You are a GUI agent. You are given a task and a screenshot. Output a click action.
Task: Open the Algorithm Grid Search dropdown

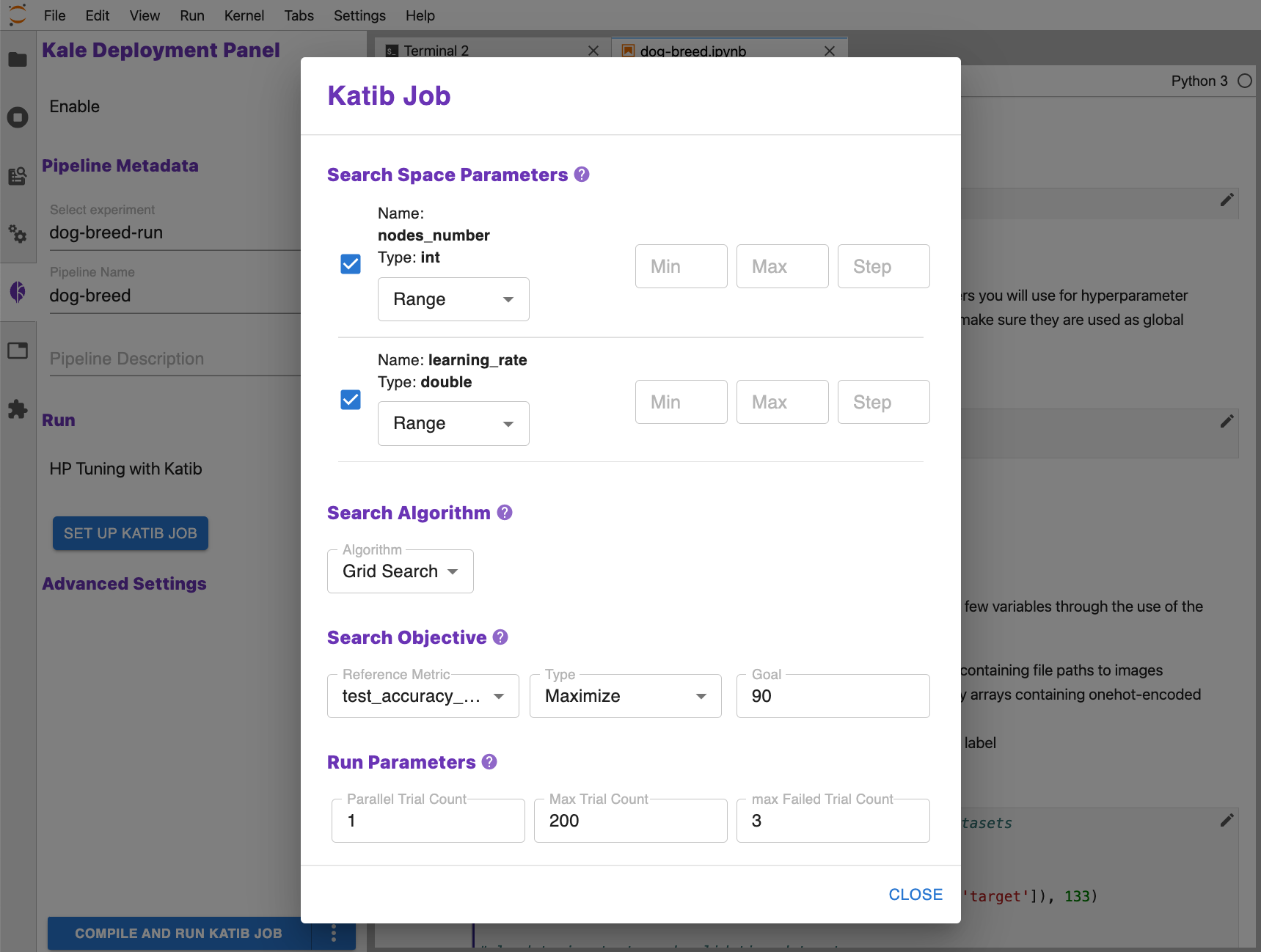coord(401,571)
